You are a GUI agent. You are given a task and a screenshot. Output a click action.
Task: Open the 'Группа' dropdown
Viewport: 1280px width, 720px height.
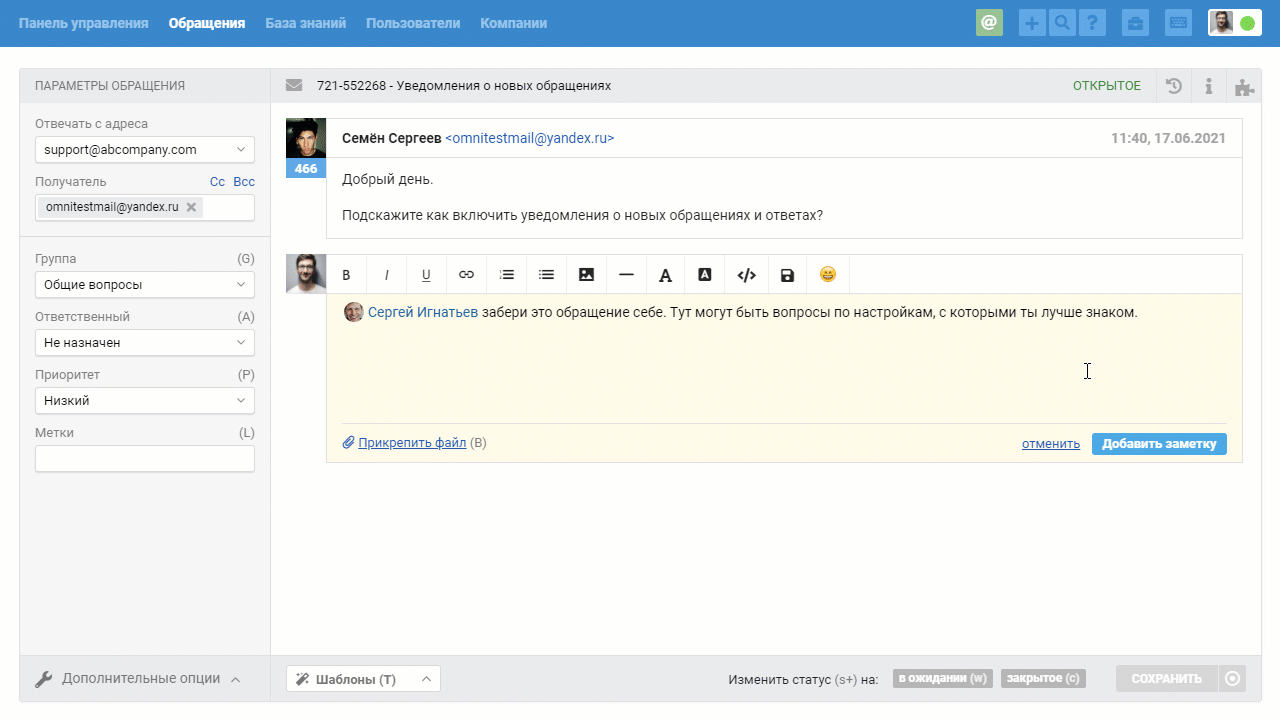tap(145, 285)
